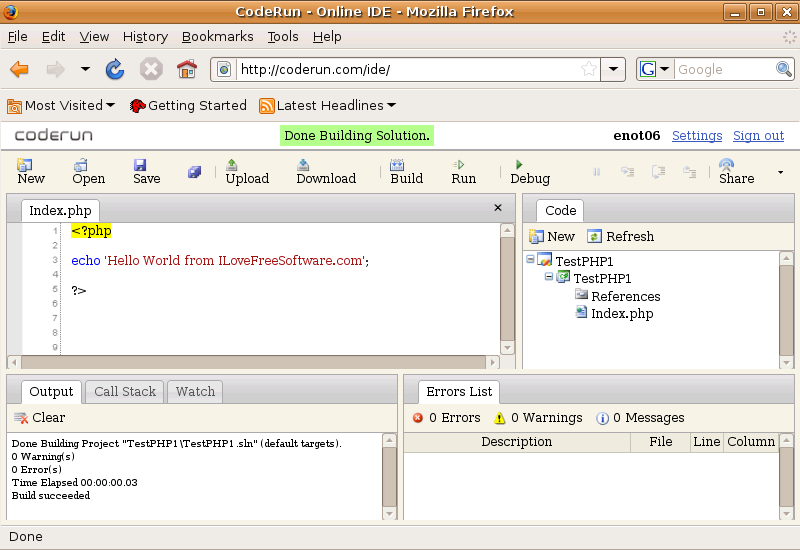The height and width of the screenshot is (550, 800).
Task: Select Index.php in the Code tree
Action: tap(621, 313)
